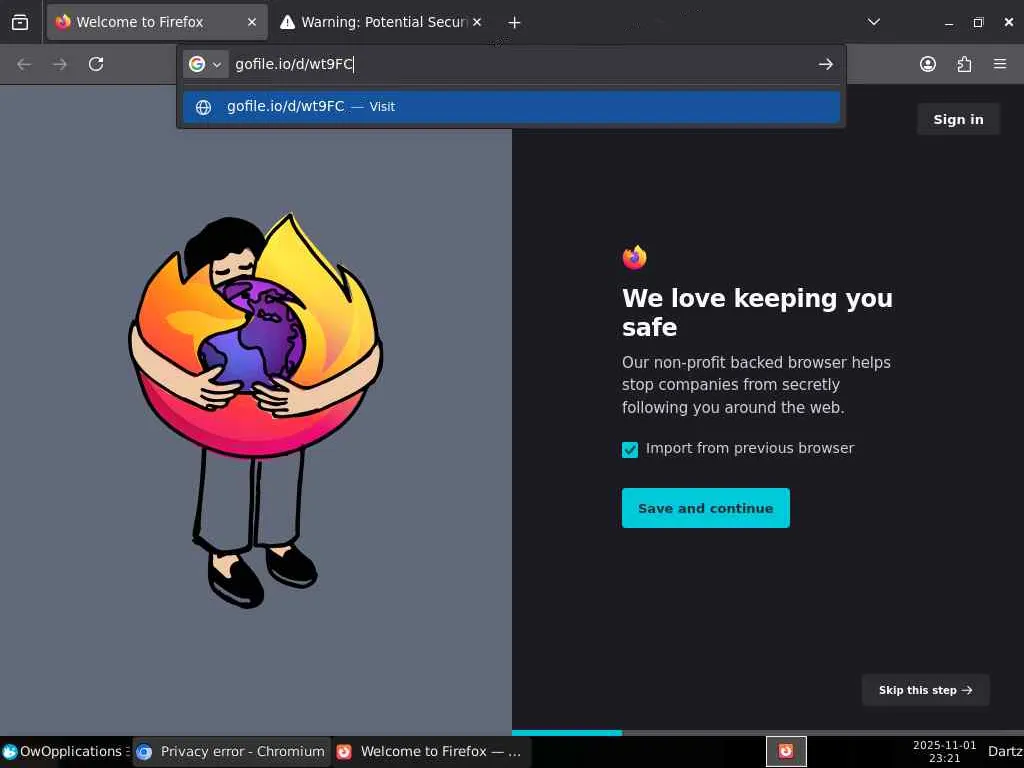Click the 'We love keeping you safe' heading
Image resolution: width=1024 pixels, height=768 pixels.
pyautogui.click(x=757, y=312)
